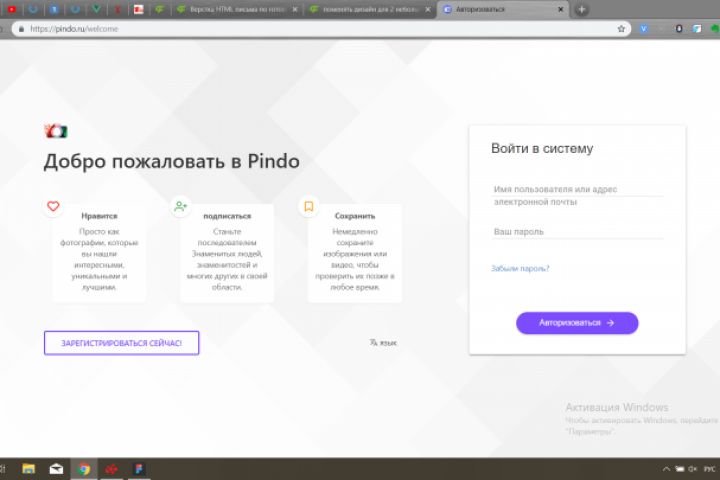Click the Нравится card title
Image resolution: width=720 pixels, height=480 pixels.
(99, 216)
